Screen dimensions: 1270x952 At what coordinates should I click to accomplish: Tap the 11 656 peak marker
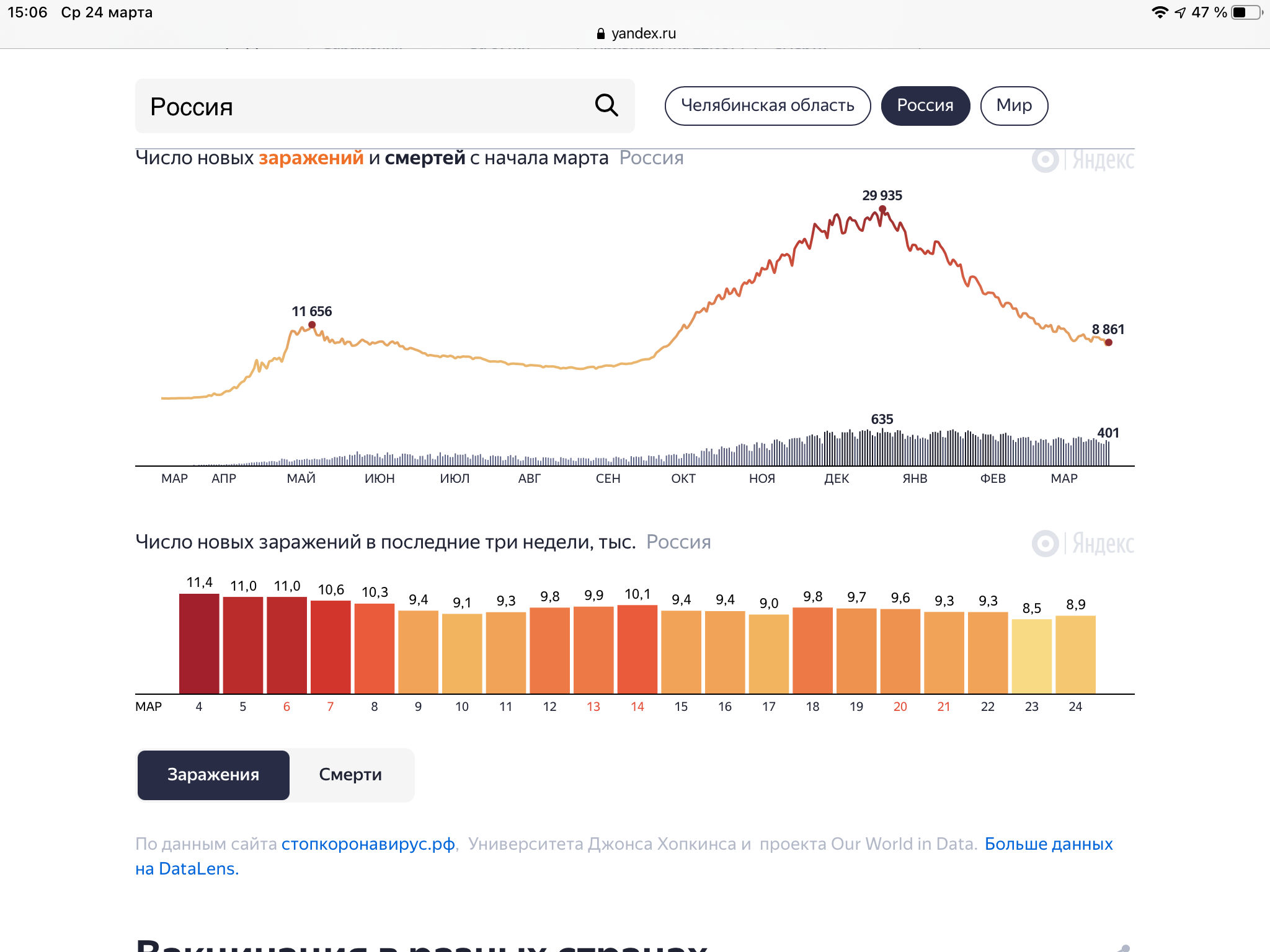coord(312,325)
